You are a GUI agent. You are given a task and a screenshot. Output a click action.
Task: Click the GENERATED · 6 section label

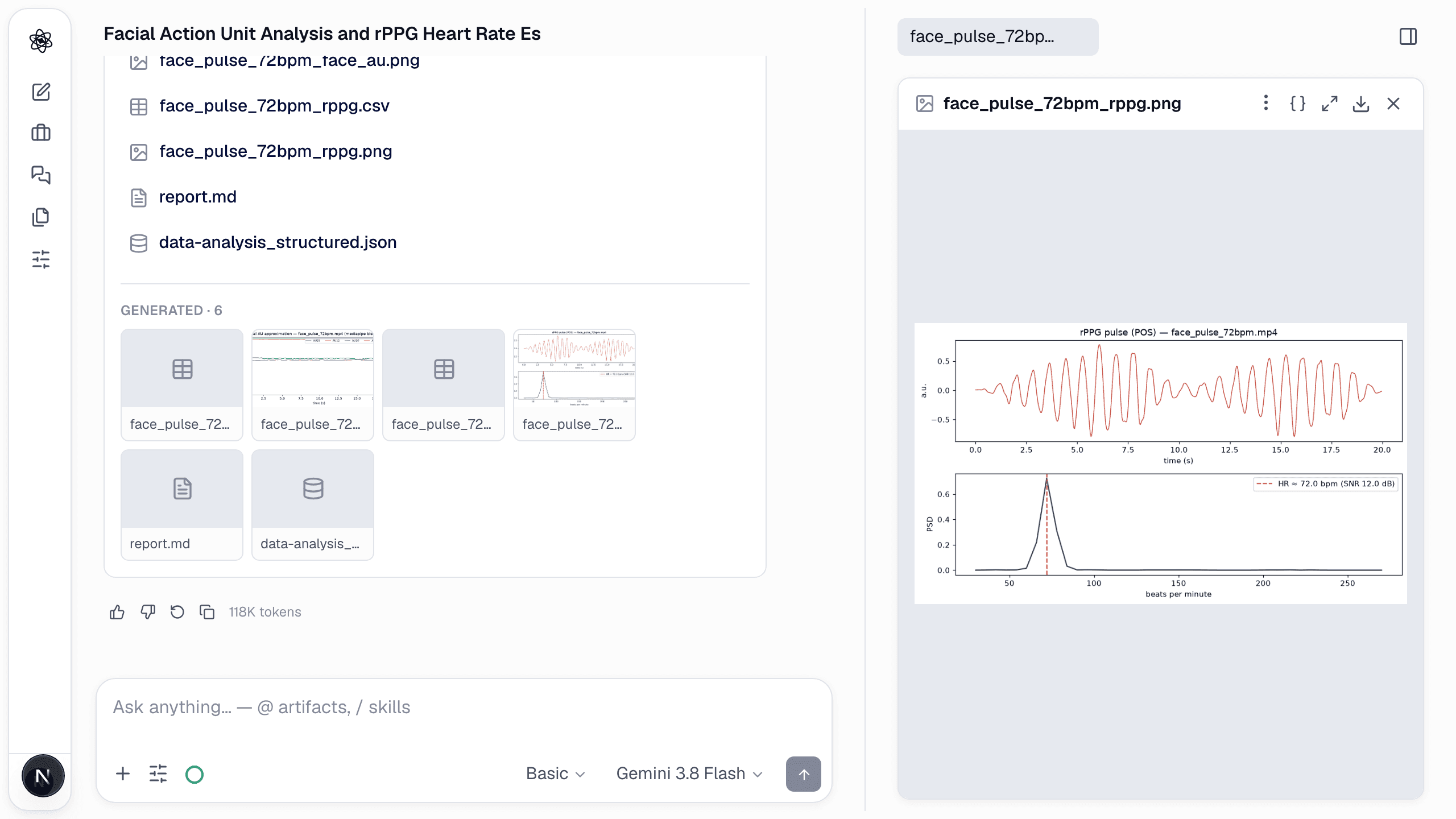point(171,311)
